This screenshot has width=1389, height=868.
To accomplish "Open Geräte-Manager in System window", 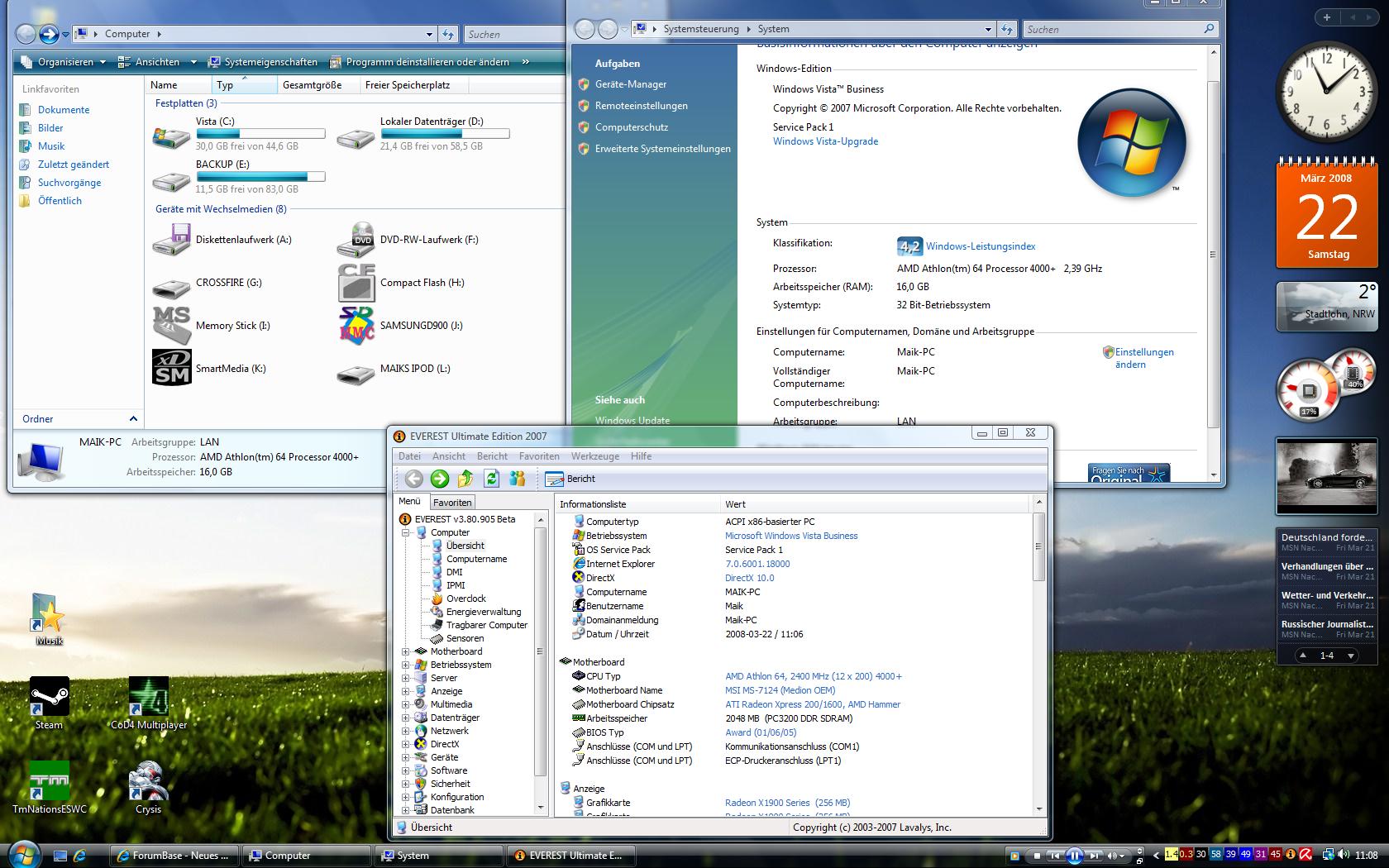I will click(x=631, y=84).
